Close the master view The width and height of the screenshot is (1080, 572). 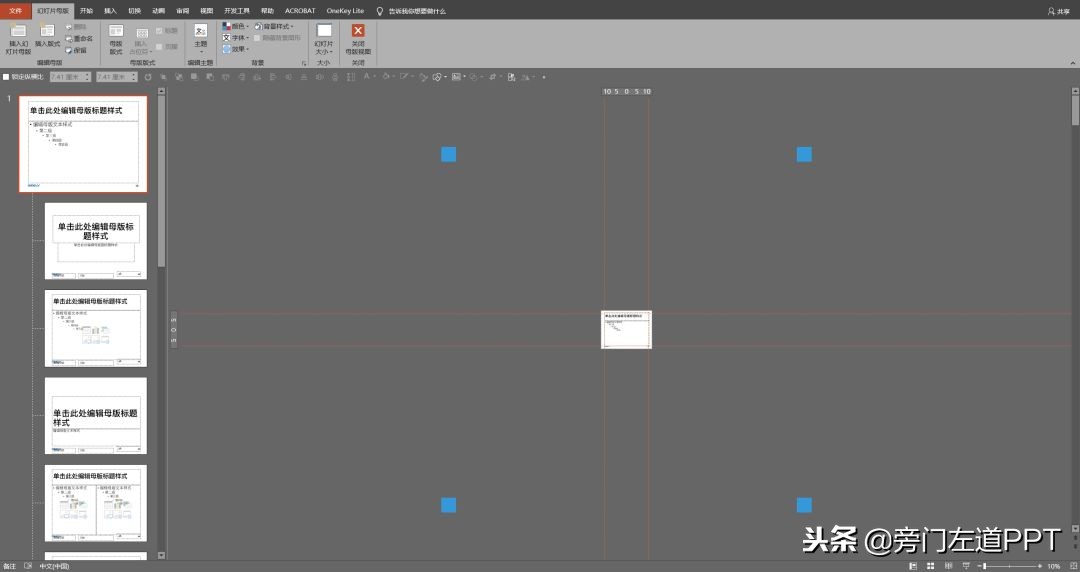pyautogui.click(x=358, y=39)
